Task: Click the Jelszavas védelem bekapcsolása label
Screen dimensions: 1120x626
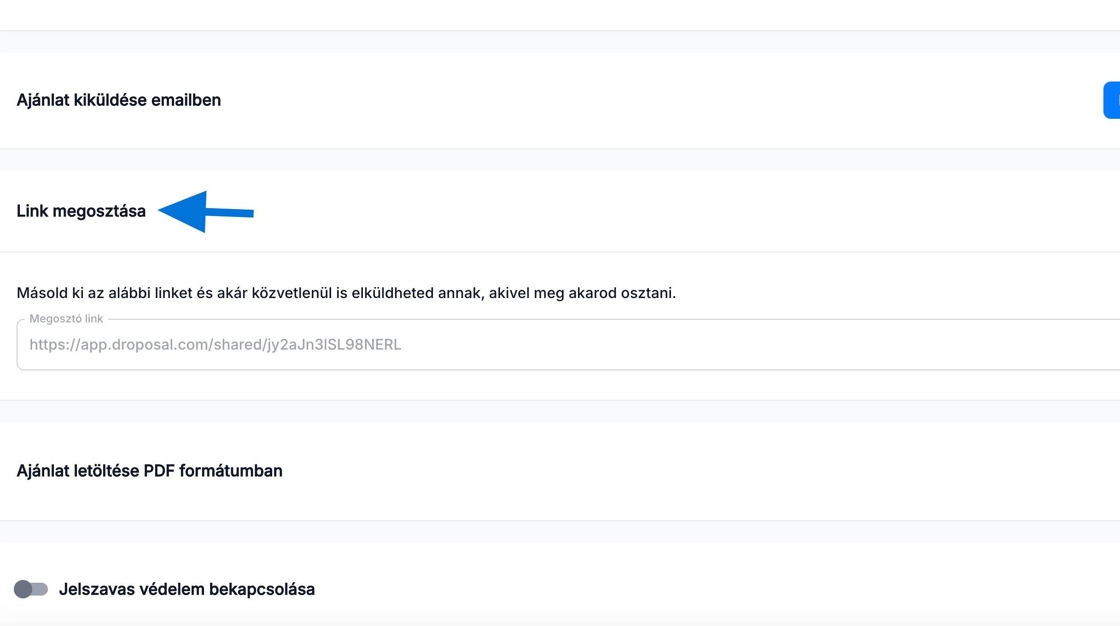Action: (186, 589)
